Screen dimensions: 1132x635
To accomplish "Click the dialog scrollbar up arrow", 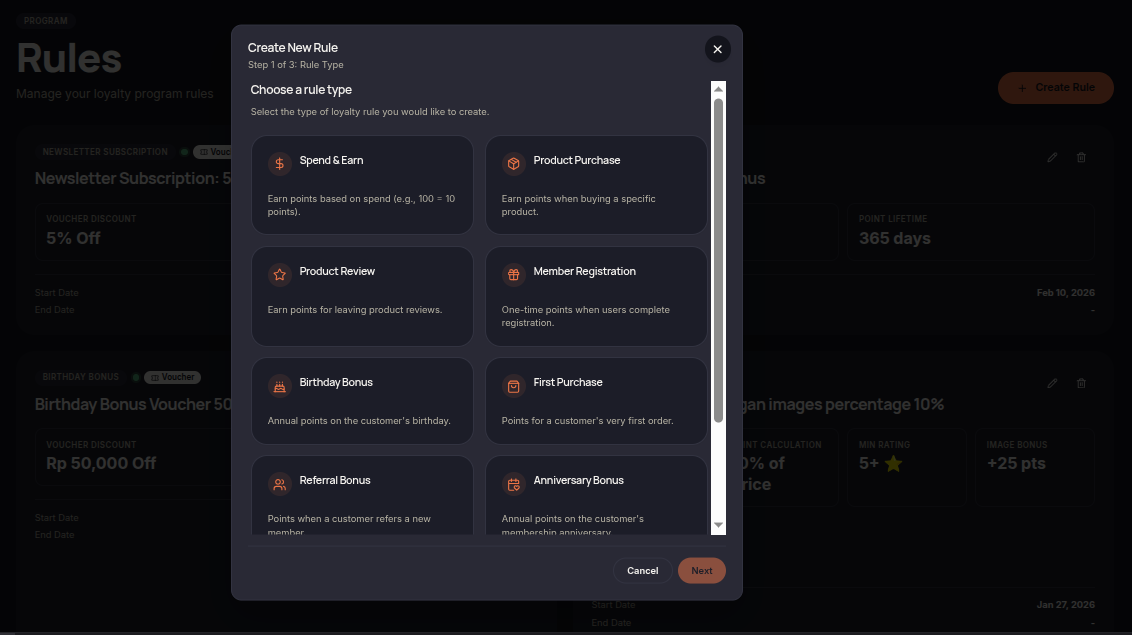I will tap(718, 89).
